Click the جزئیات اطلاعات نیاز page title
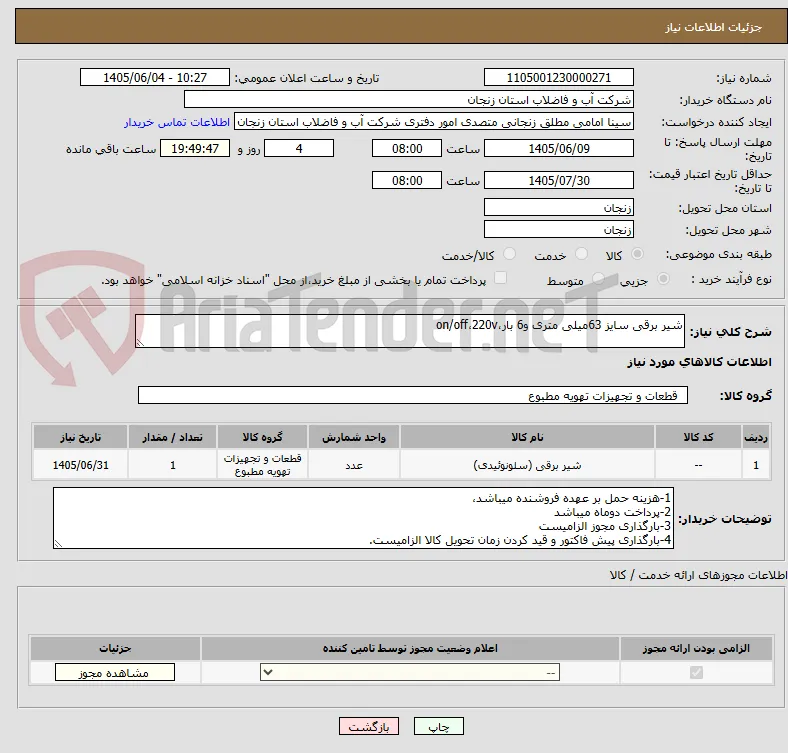 [x=714, y=27]
